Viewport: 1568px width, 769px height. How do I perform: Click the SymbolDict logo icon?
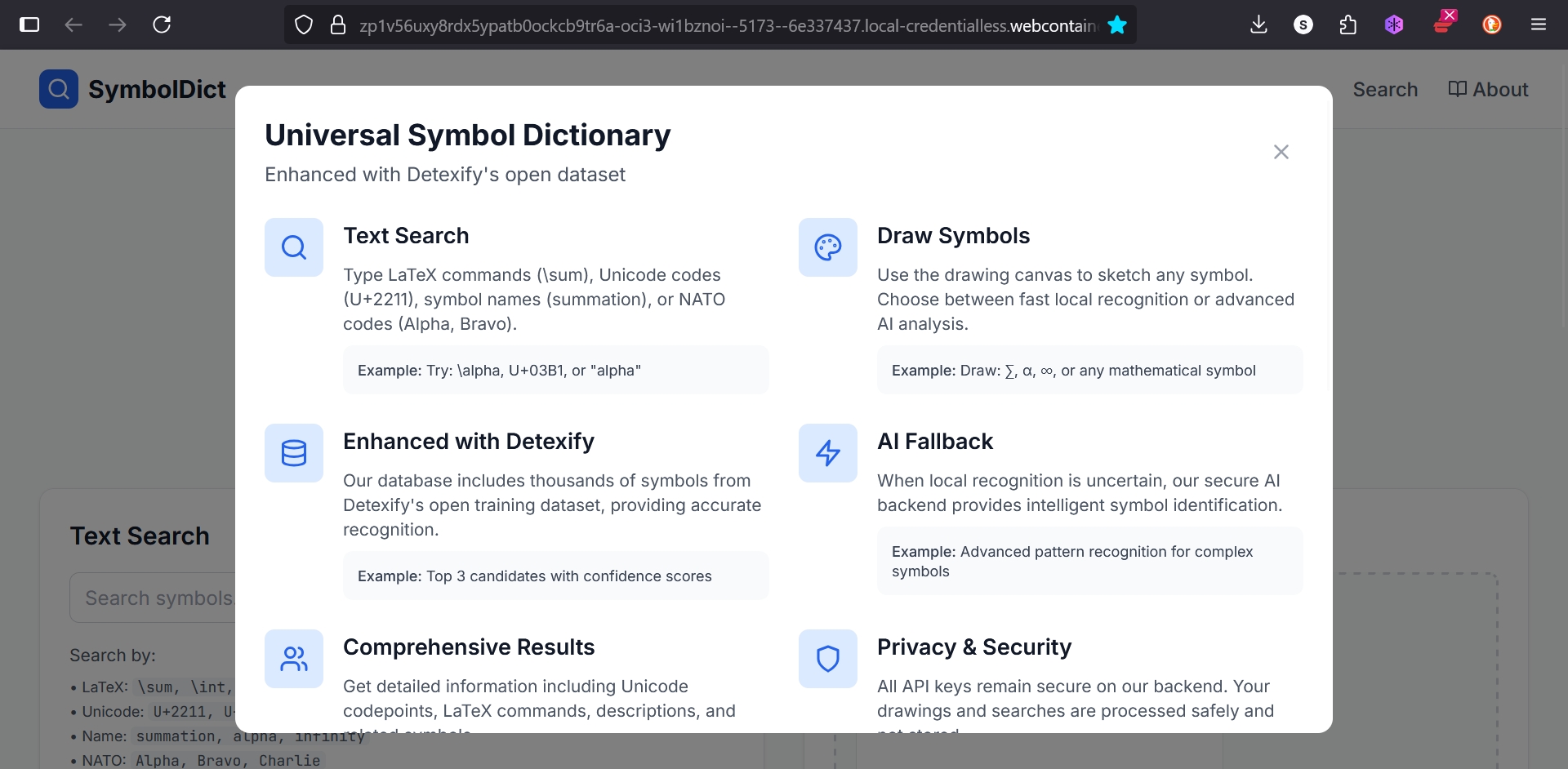59,89
